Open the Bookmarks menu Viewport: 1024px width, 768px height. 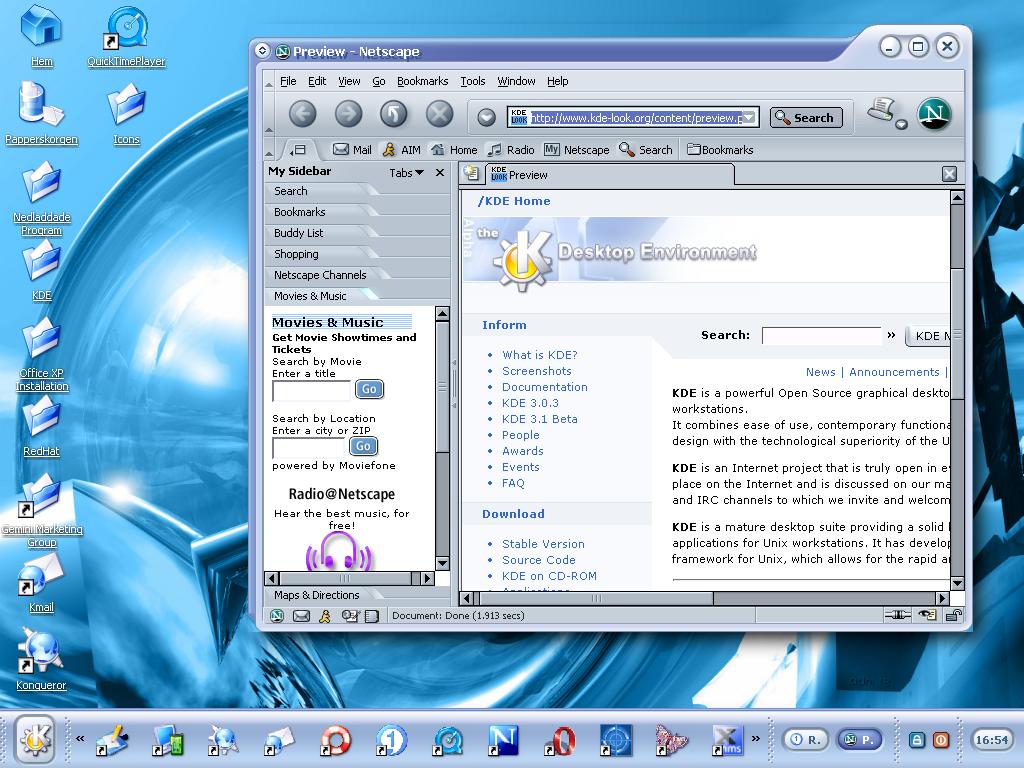point(423,81)
